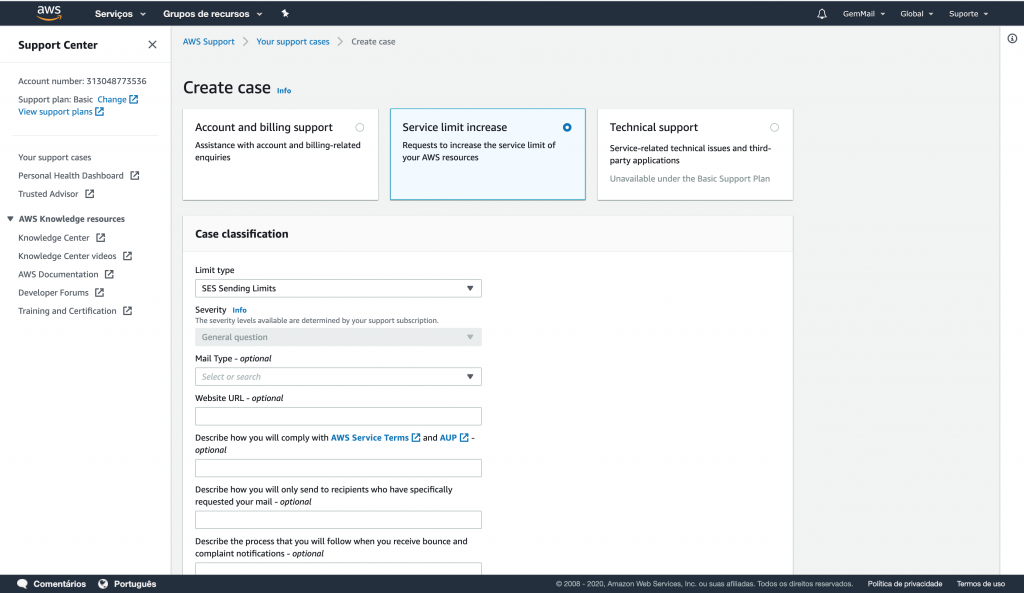Click external icon after AWS Service Terms

pyautogui.click(x=416, y=438)
